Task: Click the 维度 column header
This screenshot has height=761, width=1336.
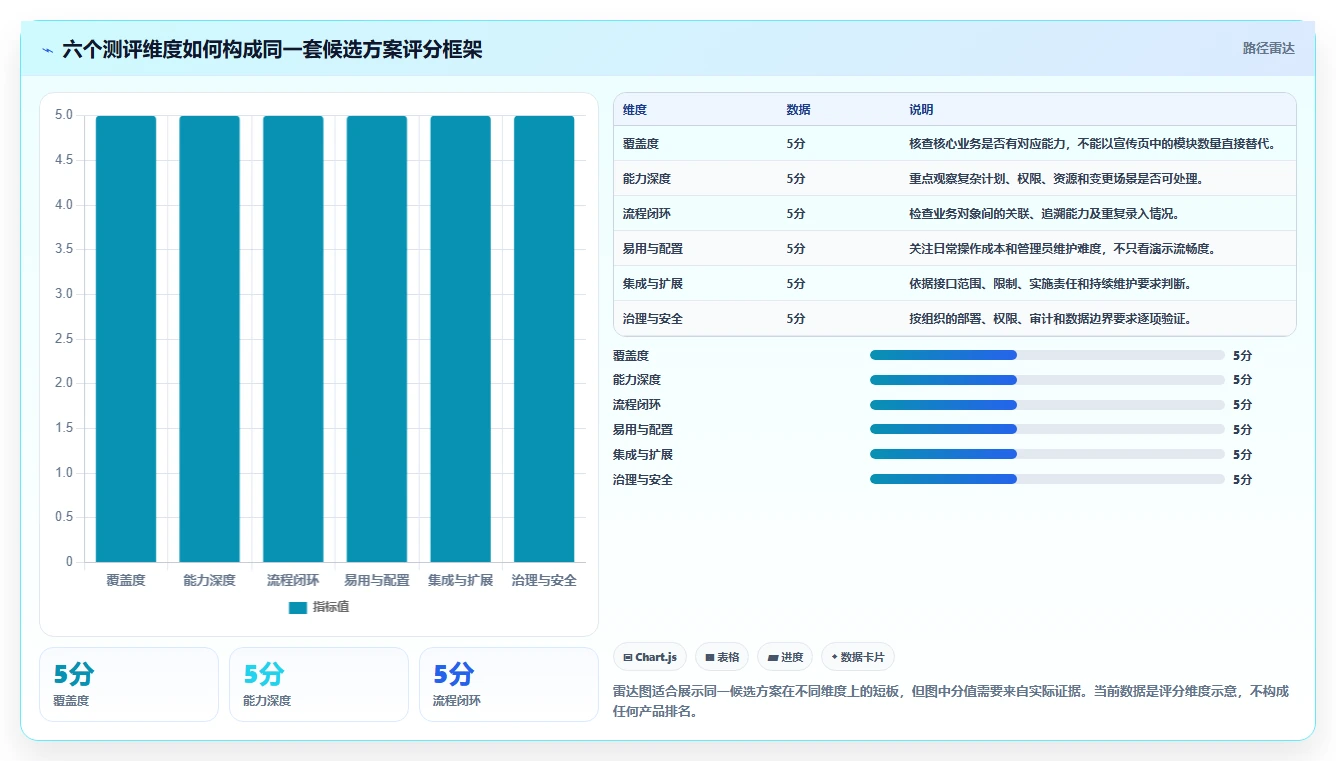Action: click(x=635, y=110)
